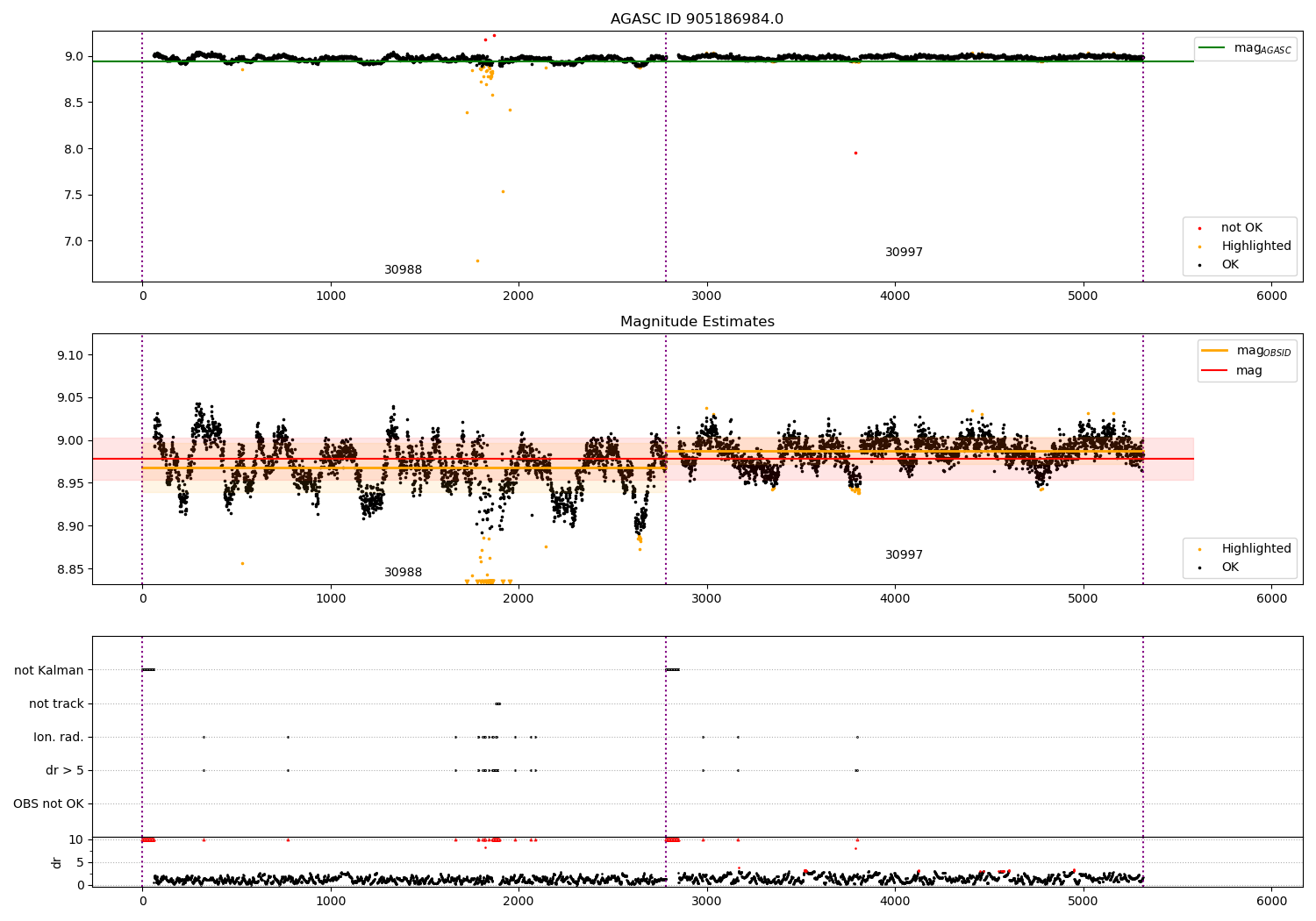Select the mag AGASC legend entry in top plot

[x=1246, y=48]
